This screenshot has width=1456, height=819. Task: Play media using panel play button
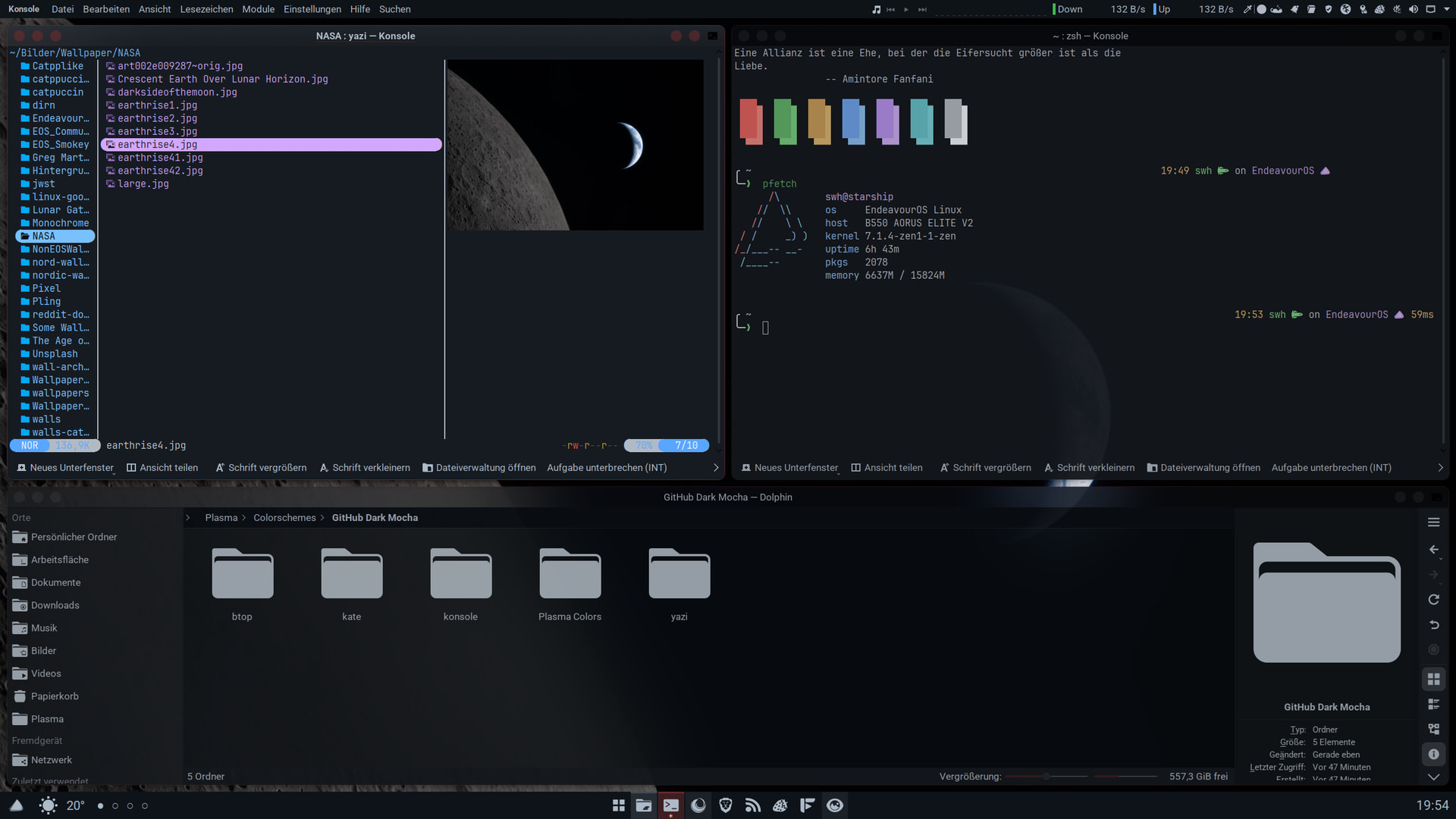click(906, 9)
